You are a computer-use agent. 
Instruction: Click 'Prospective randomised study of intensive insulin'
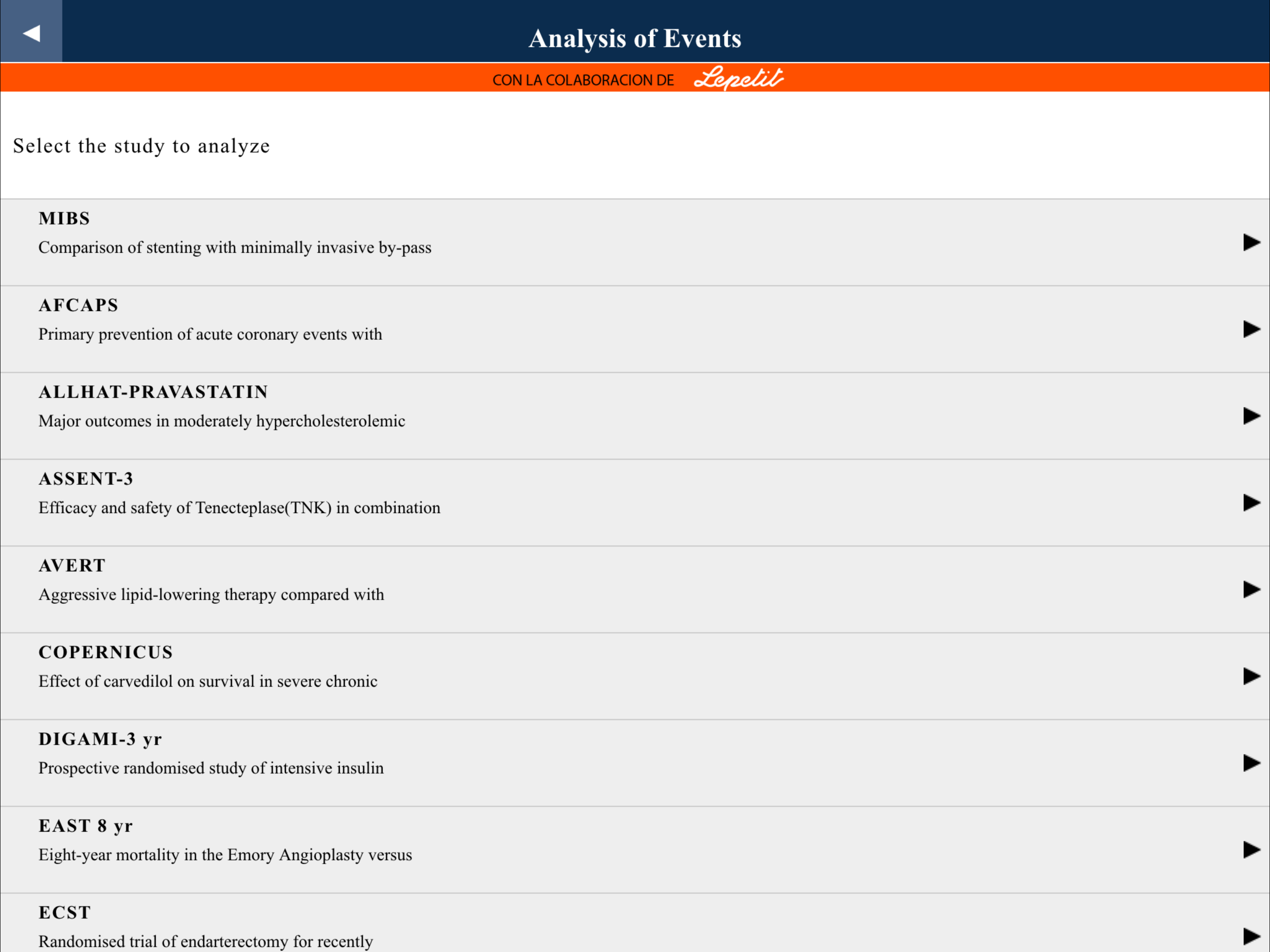click(x=211, y=767)
